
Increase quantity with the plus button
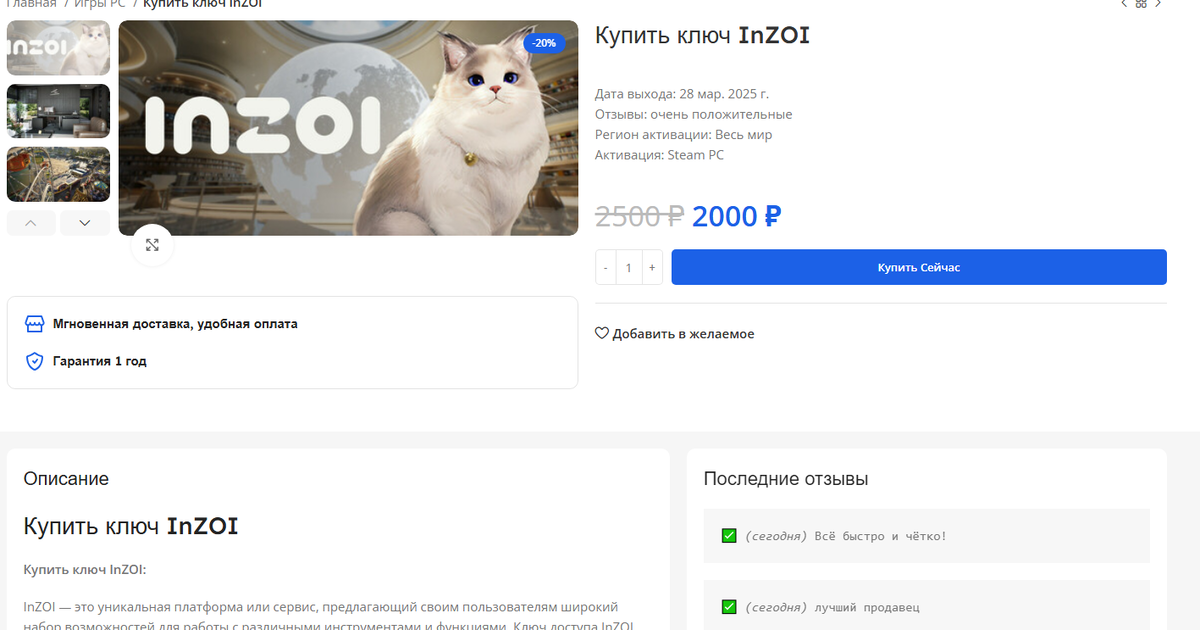(652, 268)
